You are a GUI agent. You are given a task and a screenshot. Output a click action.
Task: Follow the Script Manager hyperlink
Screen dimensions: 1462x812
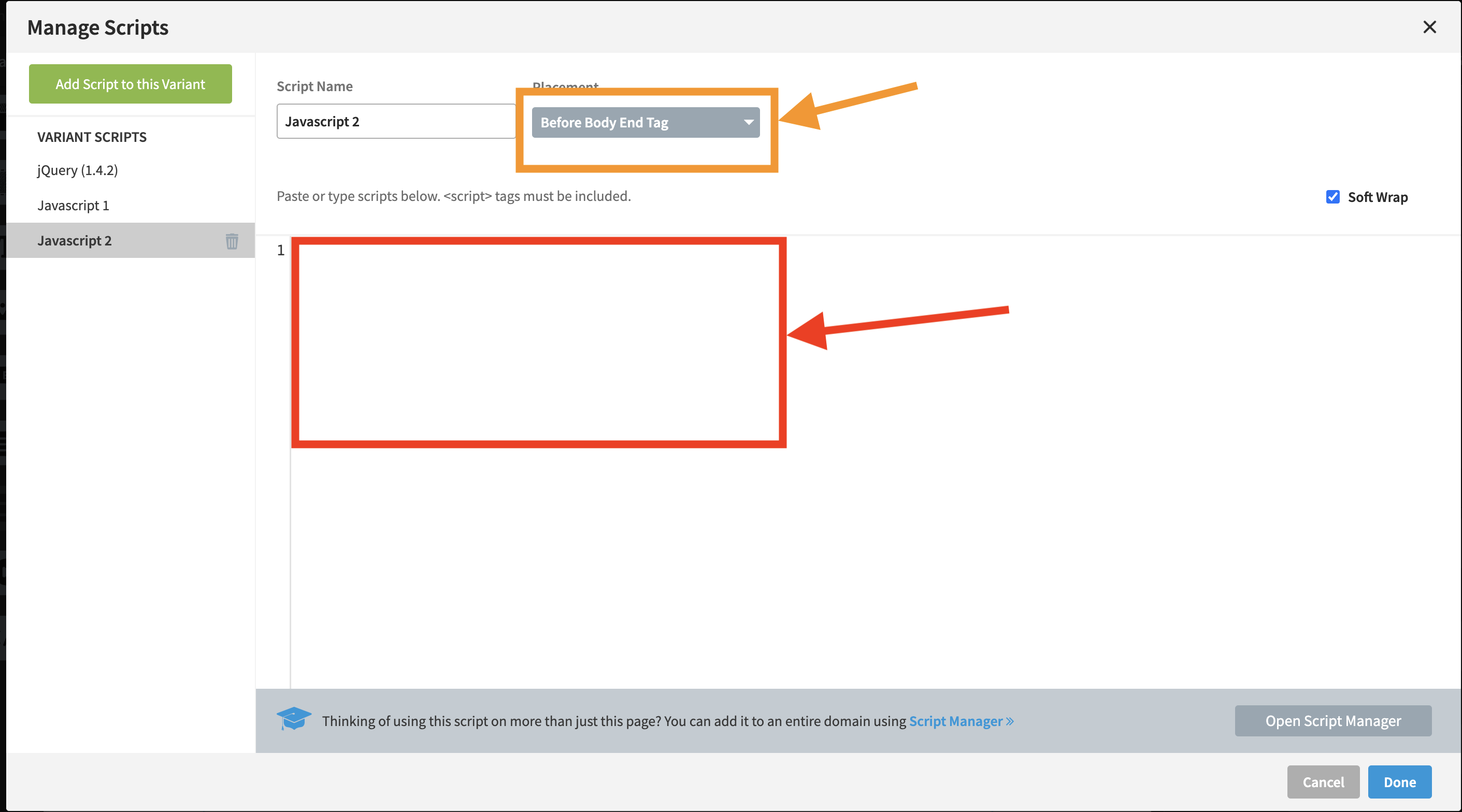956,721
